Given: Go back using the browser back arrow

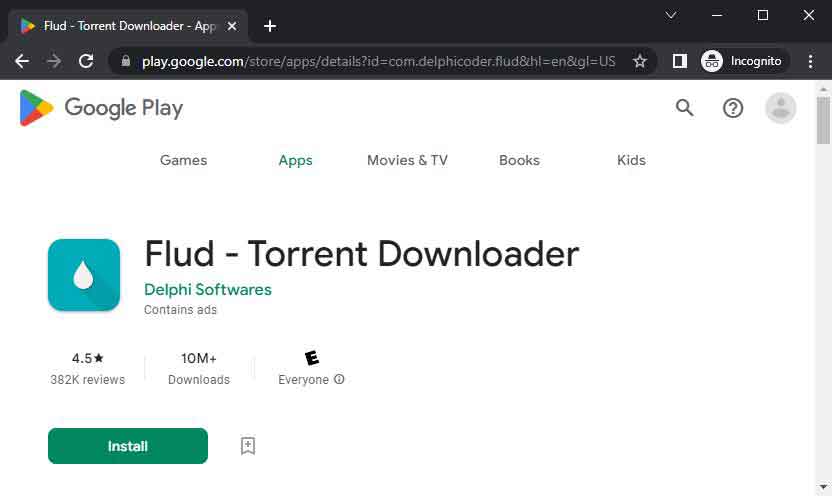Looking at the screenshot, I should click(22, 61).
